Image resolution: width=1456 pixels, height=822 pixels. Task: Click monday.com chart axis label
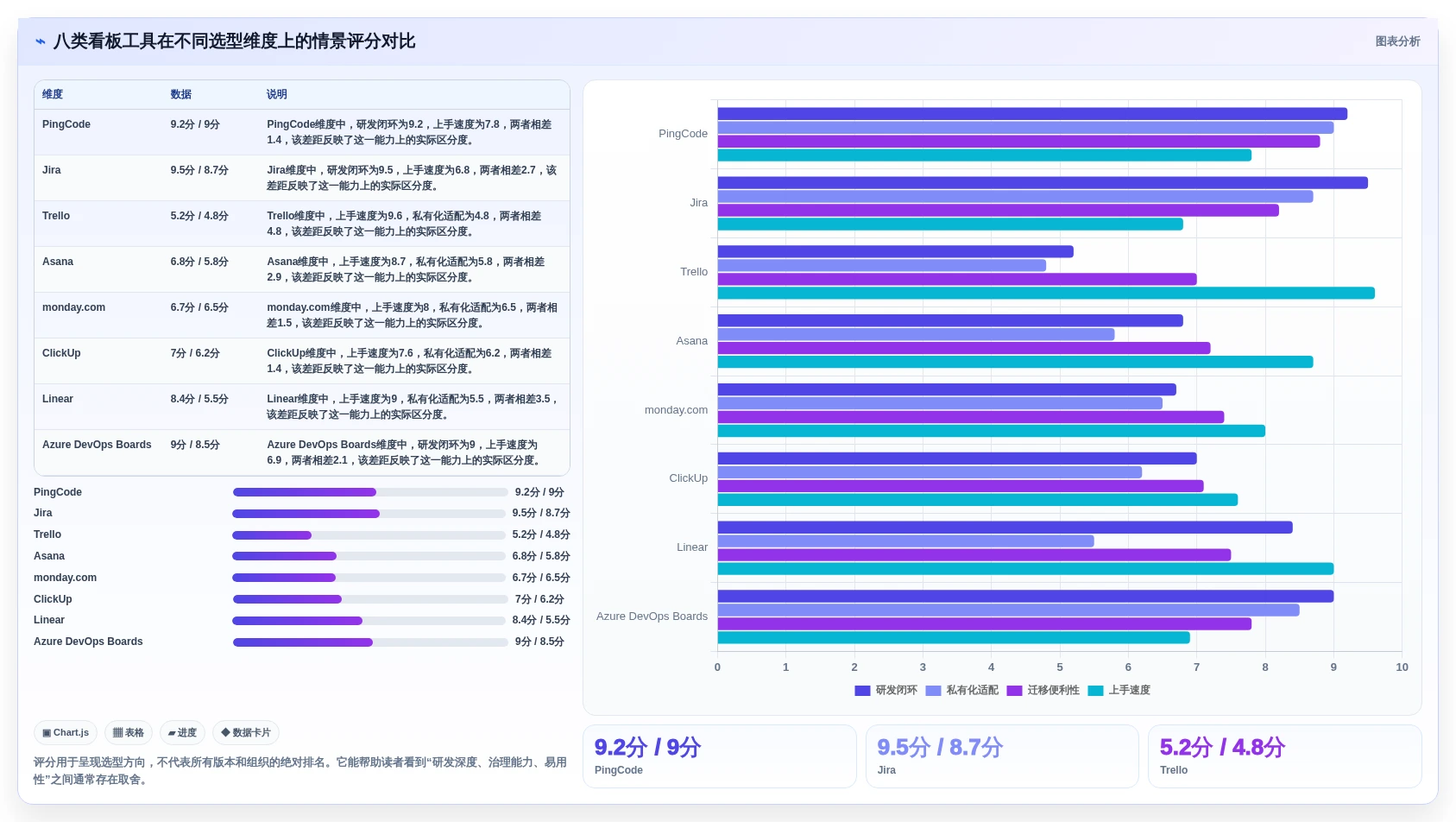pos(676,410)
